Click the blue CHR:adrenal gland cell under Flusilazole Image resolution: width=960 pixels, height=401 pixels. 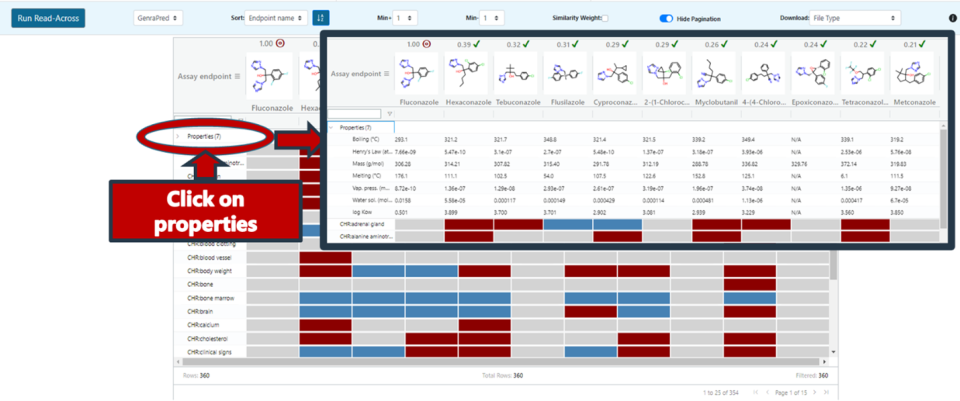pyautogui.click(x=568, y=225)
